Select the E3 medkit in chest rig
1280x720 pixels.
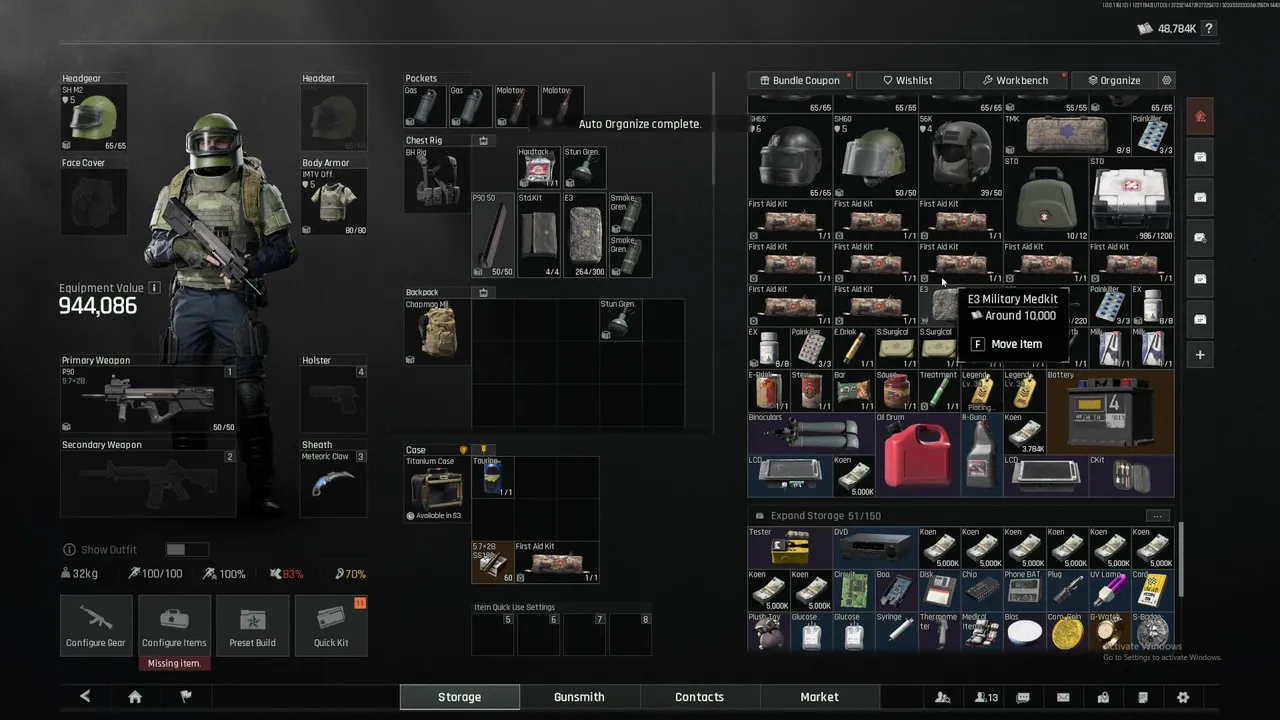tap(585, 235)
